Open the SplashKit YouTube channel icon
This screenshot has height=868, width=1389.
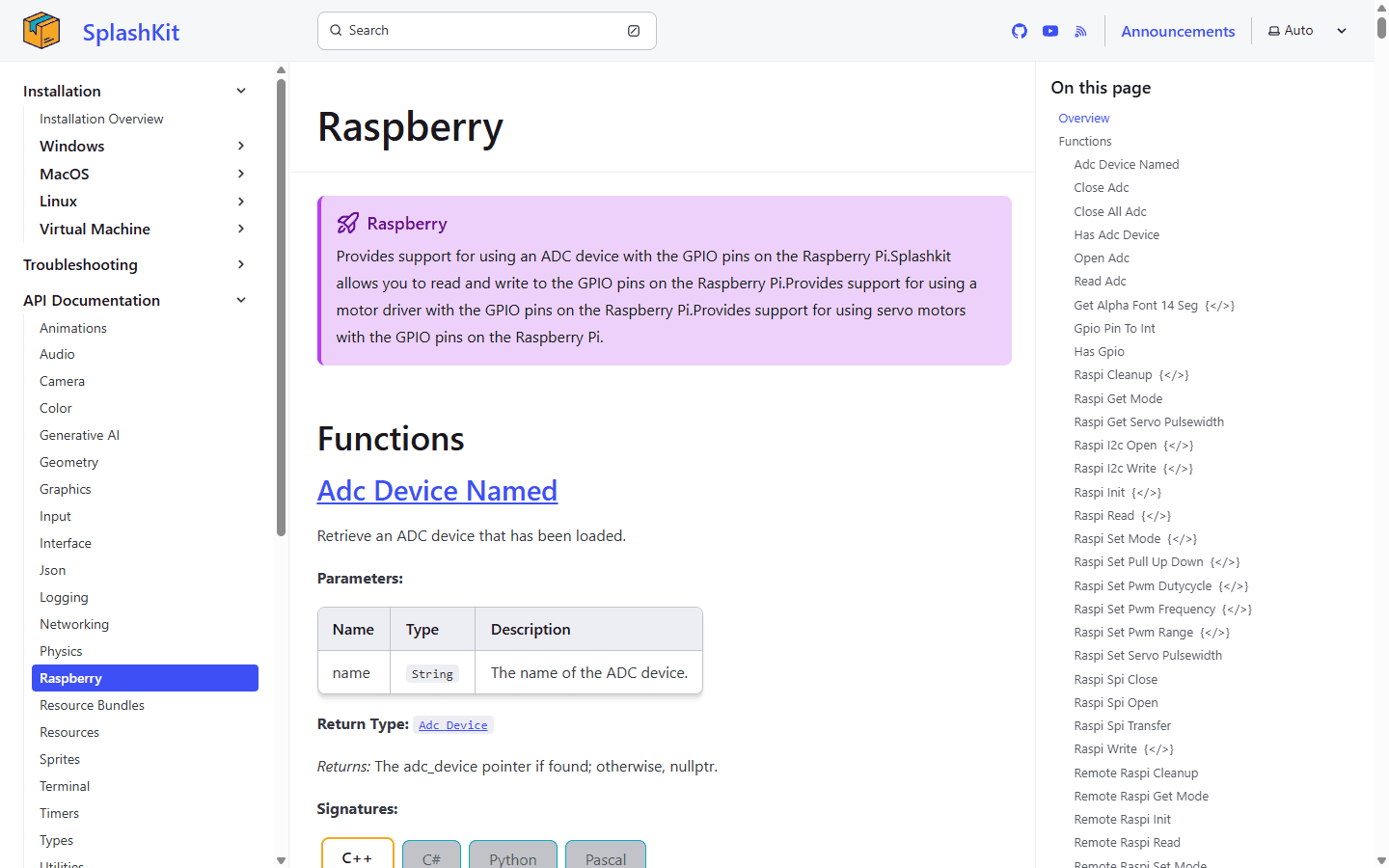(x=1049, y=30)
